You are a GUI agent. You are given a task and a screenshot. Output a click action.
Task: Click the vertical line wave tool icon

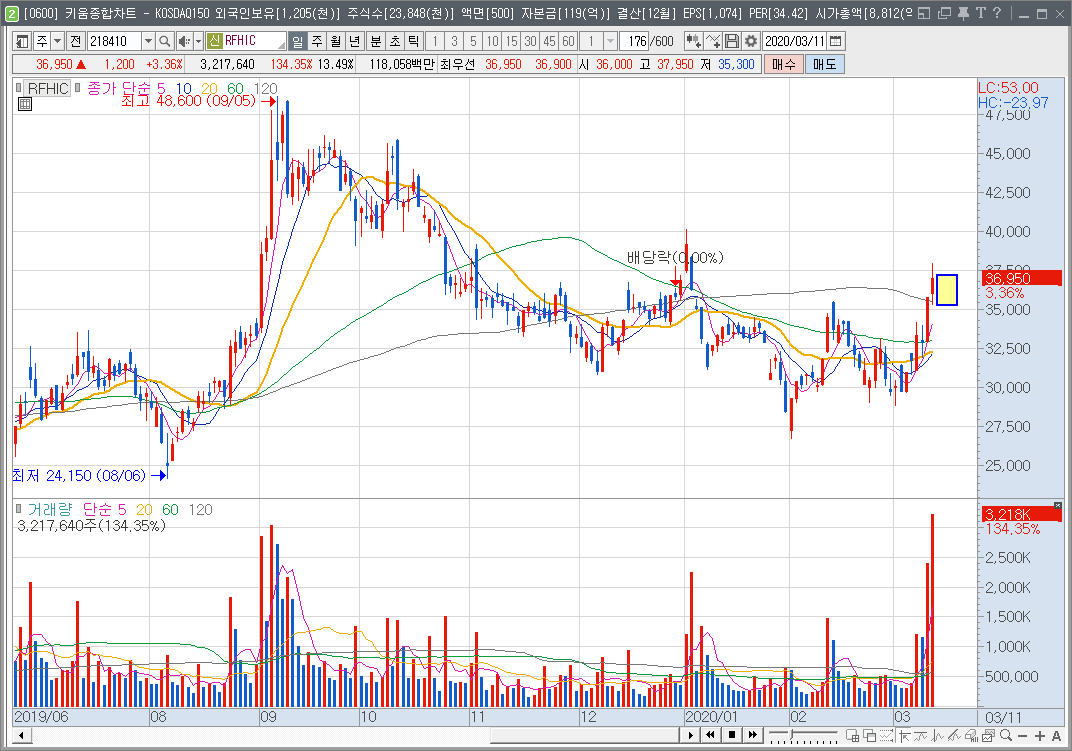(x=938, y=735)
